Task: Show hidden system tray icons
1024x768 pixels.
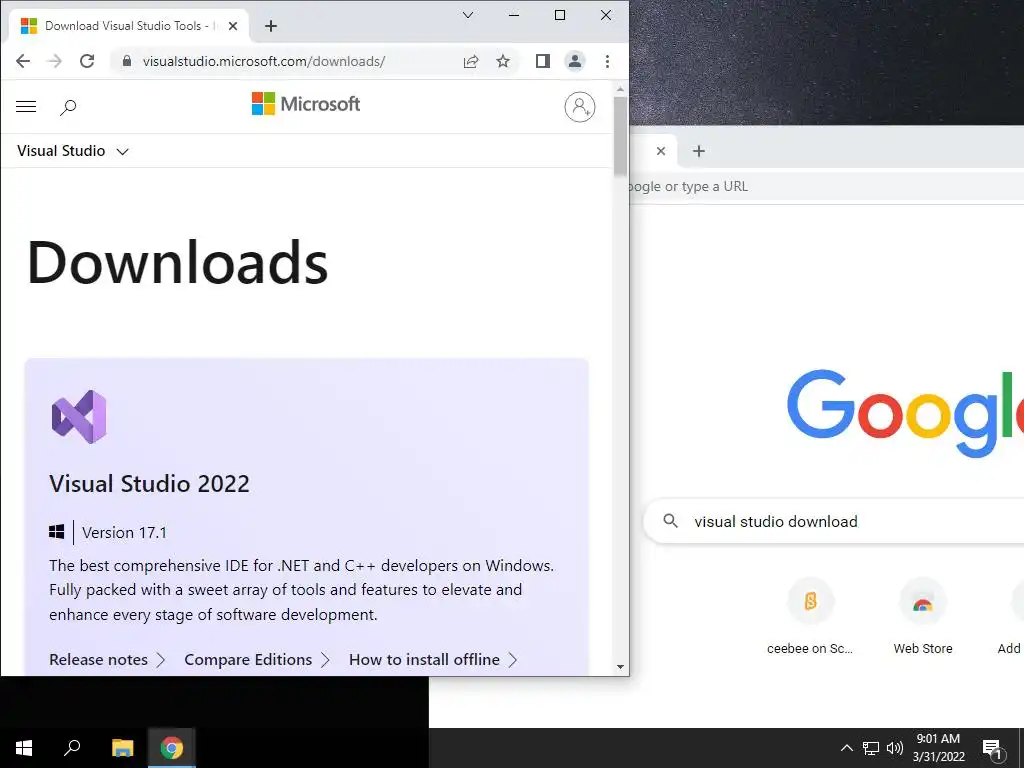Action: pyautogui.click(x=846, y=748)
